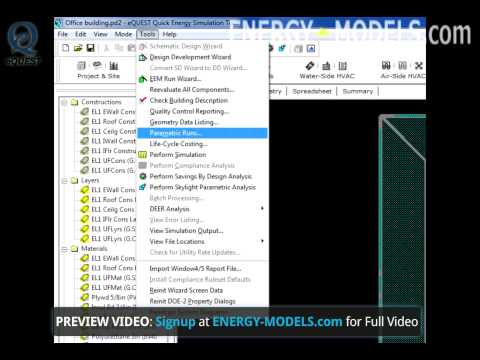Image resolution: width=480 pixels, height=360 pixels.
Task: Select EL1 Ceilg Const under Constructions
Action: click(113, 131)
